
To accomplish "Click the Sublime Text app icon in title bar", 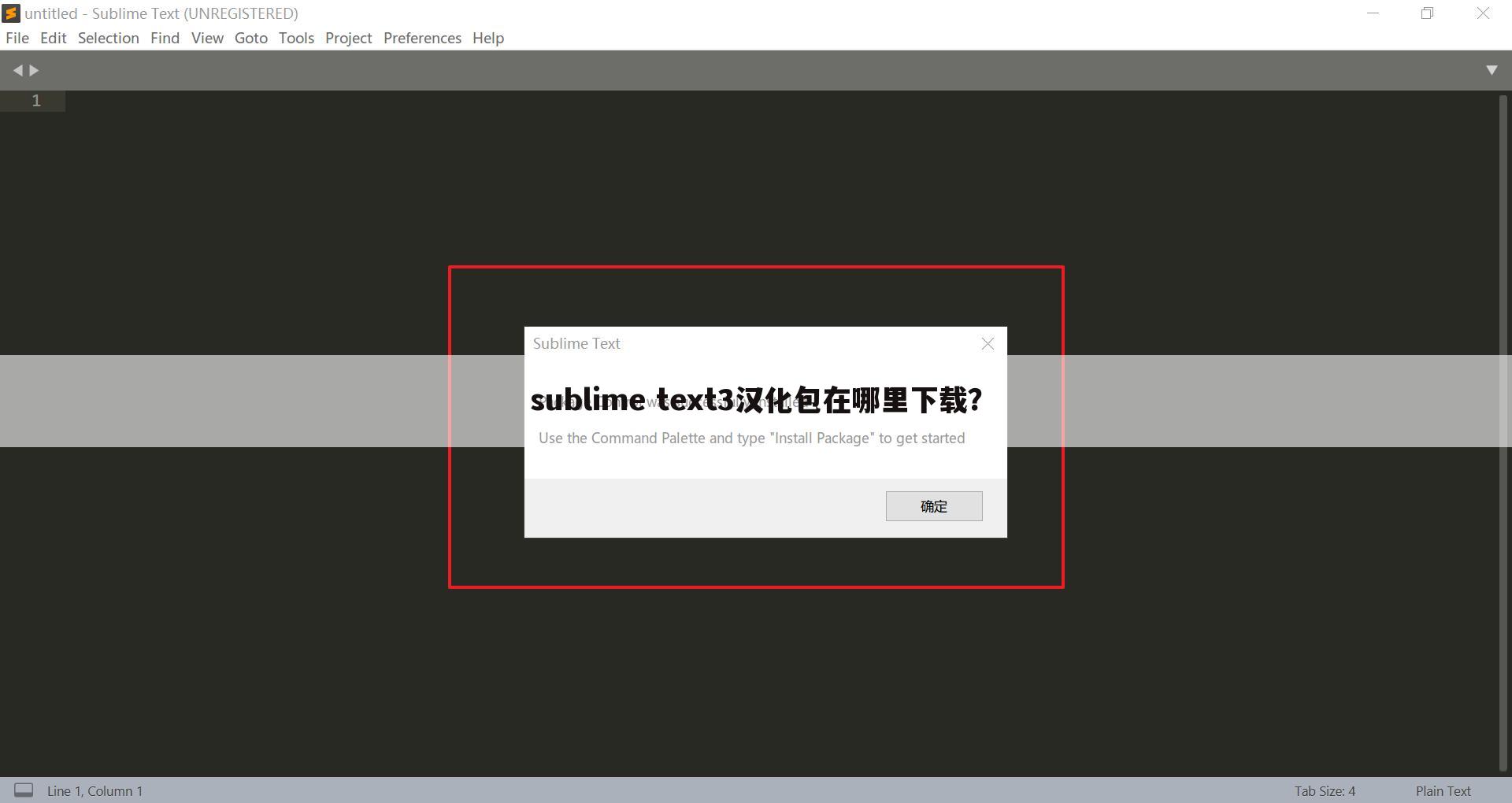I will 11,13.
